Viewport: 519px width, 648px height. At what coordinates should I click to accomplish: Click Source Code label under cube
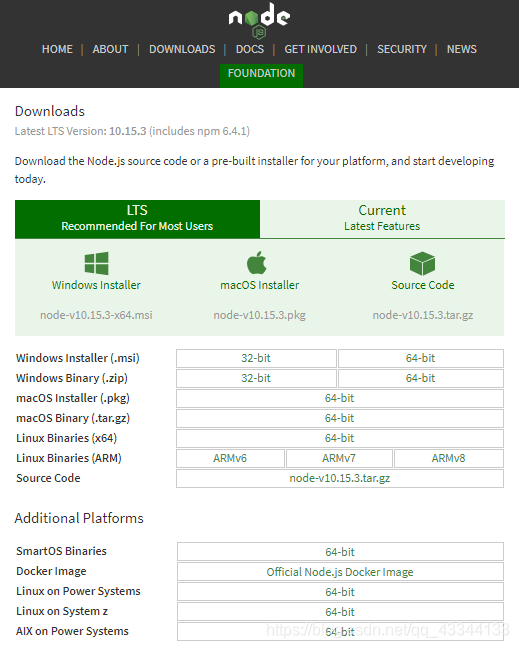[423, 285]
